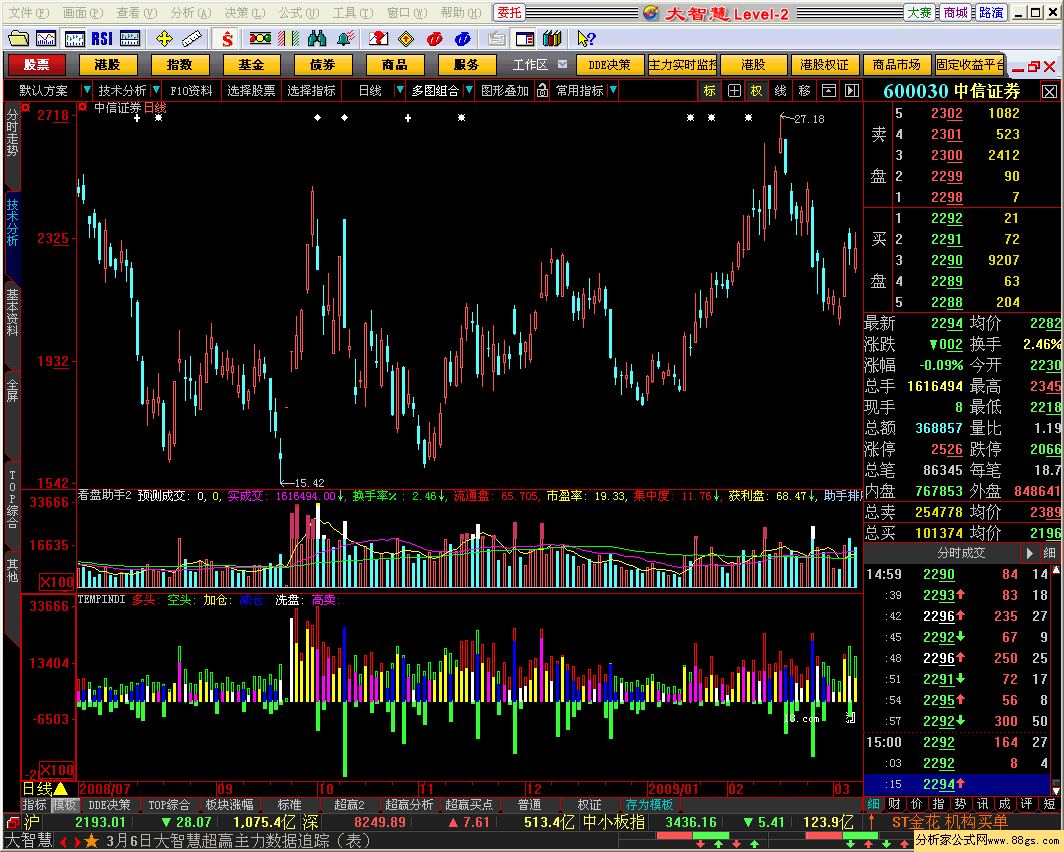The image size is (1064, 852).
Task: Toggle the 细 detail button beside 分时成交
Action: click(x=1050, y=553)
